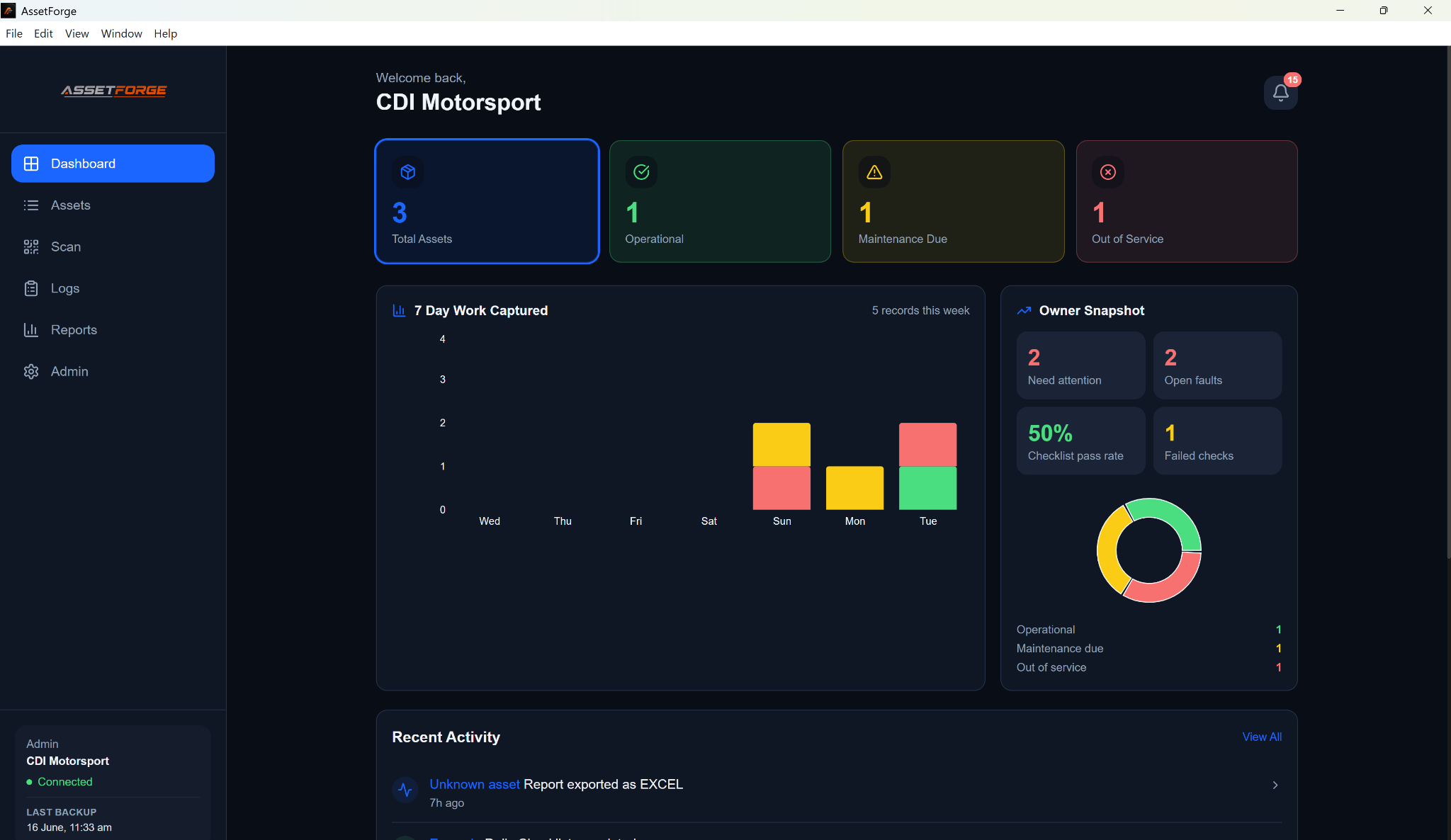This screenshot has width=1451, height=840.
Task: Click the Assets list icon in sidebar
Action: (31, 205)
